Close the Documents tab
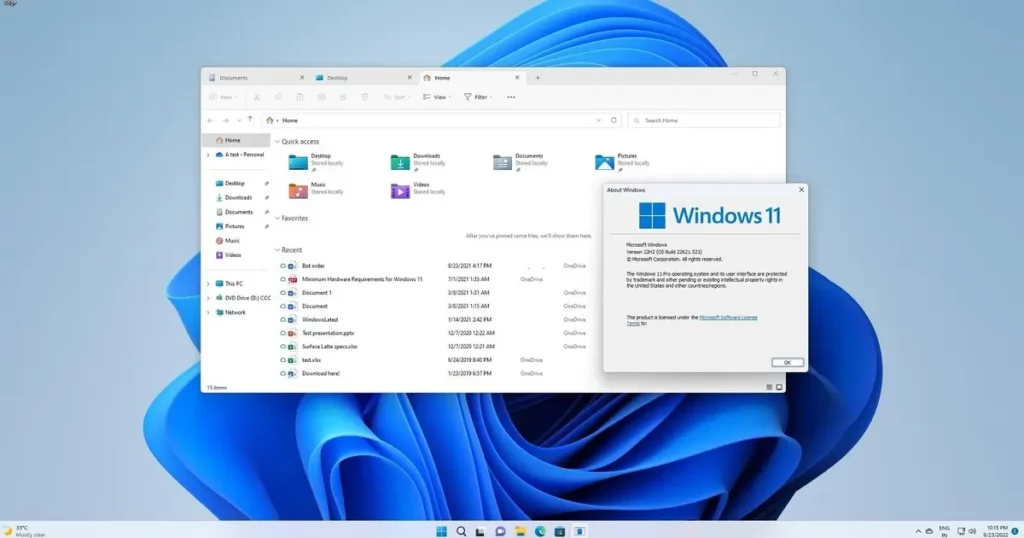 pyautogui.click(x=302, y=78)
